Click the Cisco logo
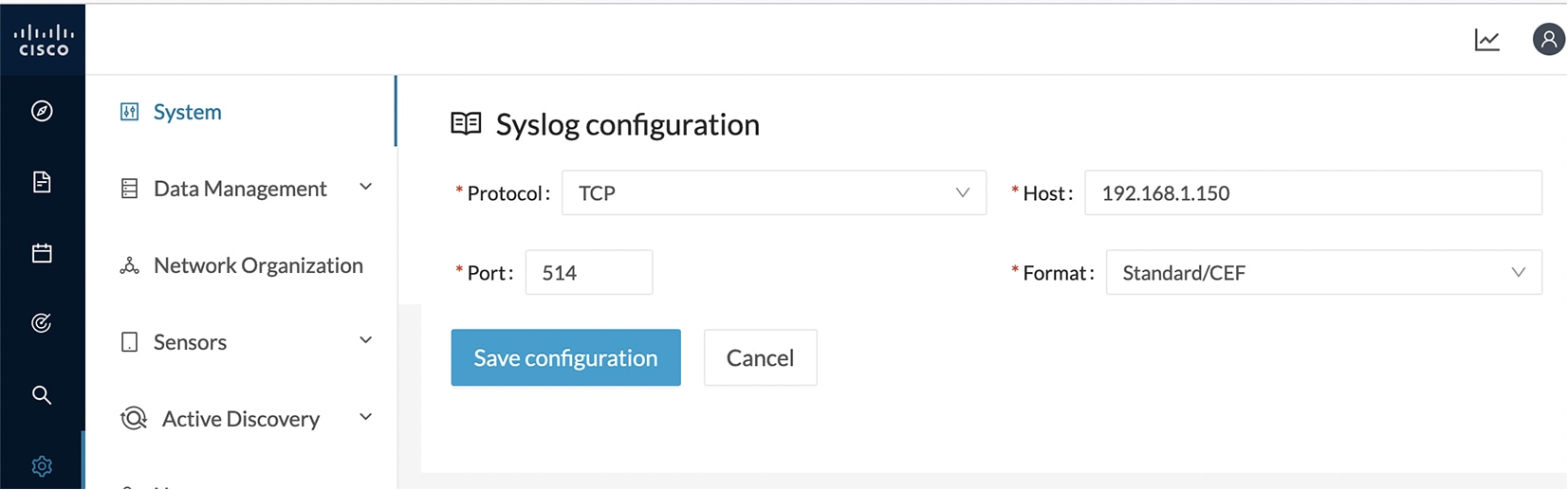The image size is (1568, 490). pyautogui.click(x=43, y=40)
